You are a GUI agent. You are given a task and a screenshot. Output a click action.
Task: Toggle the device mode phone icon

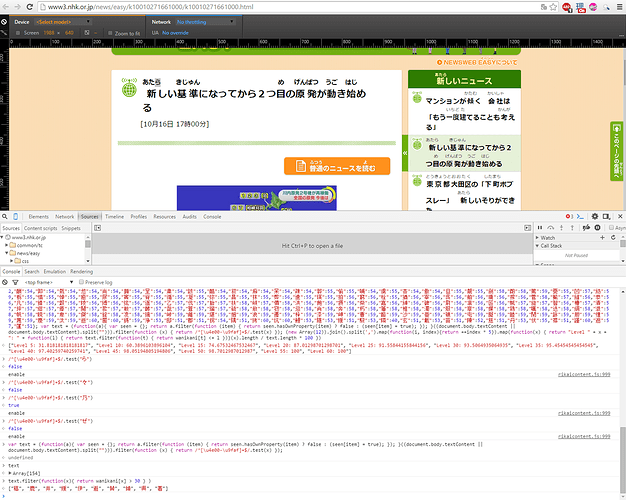click(16, 216)
